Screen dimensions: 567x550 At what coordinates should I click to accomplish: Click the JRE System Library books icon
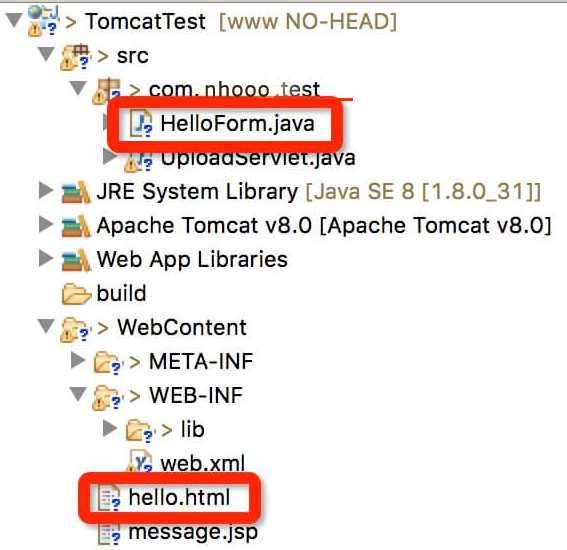76,191
